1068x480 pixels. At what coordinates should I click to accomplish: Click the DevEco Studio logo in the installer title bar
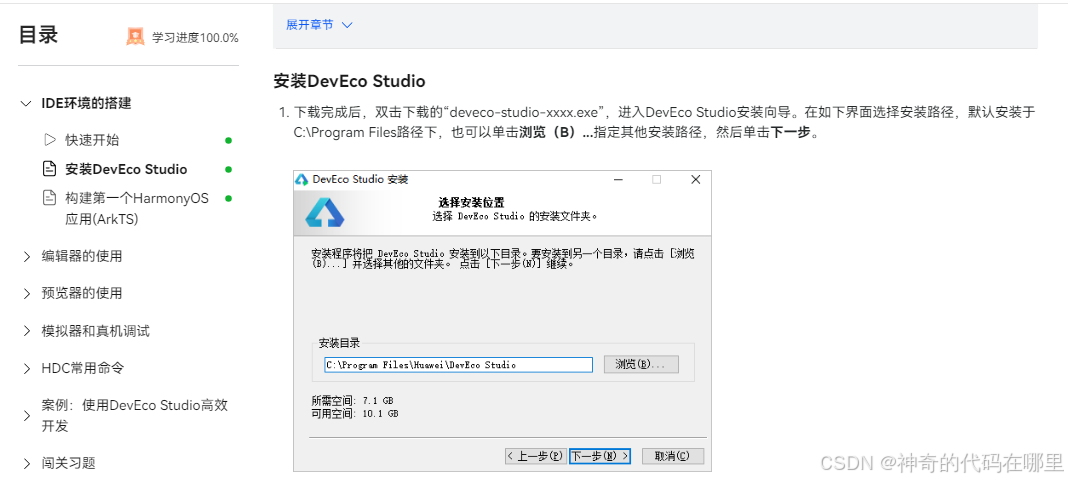[x=302, y=180]
